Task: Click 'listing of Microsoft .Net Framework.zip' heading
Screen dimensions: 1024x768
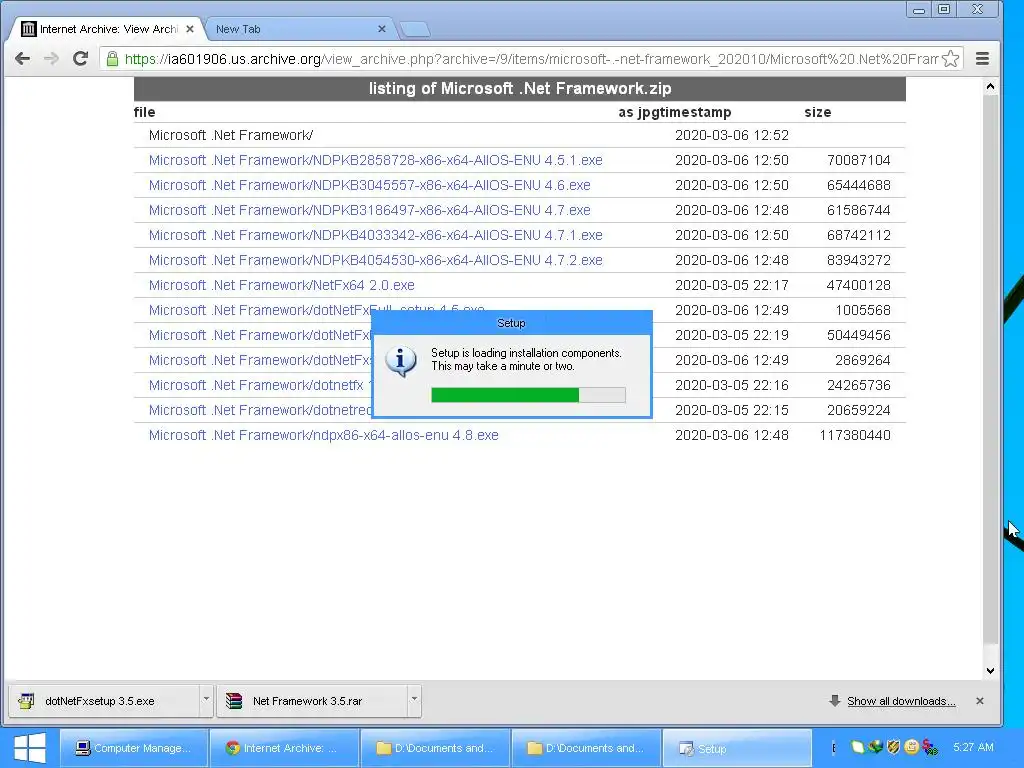Action: click(x=520, y=88)
